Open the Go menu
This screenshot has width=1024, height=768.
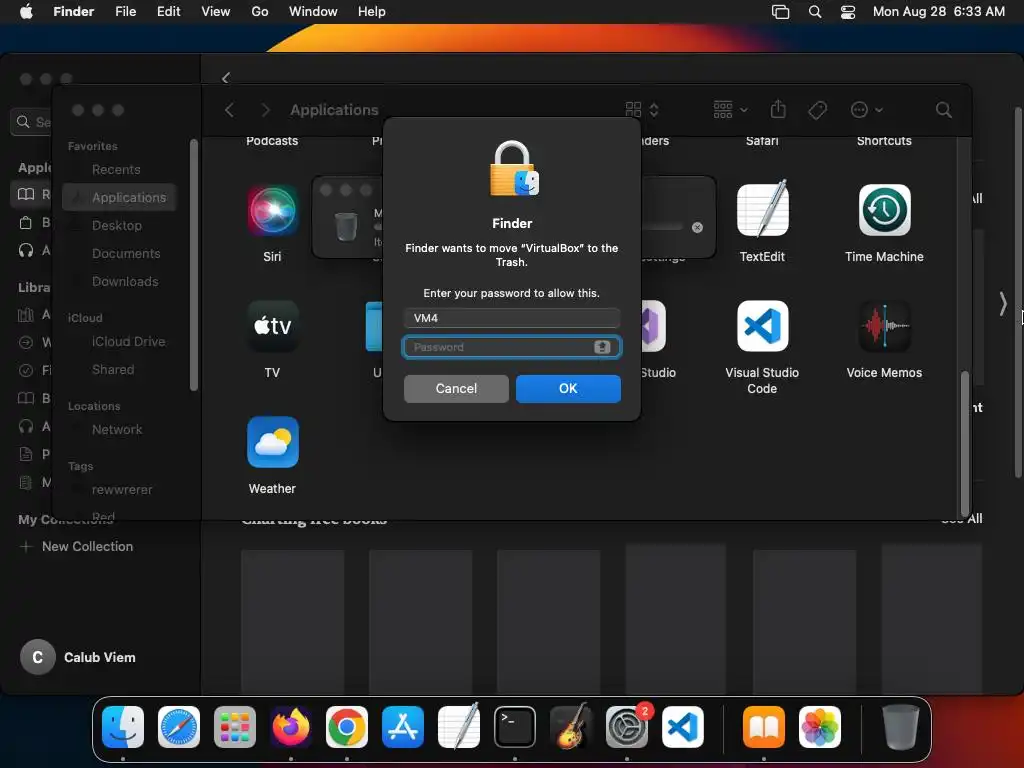point(260,12)
